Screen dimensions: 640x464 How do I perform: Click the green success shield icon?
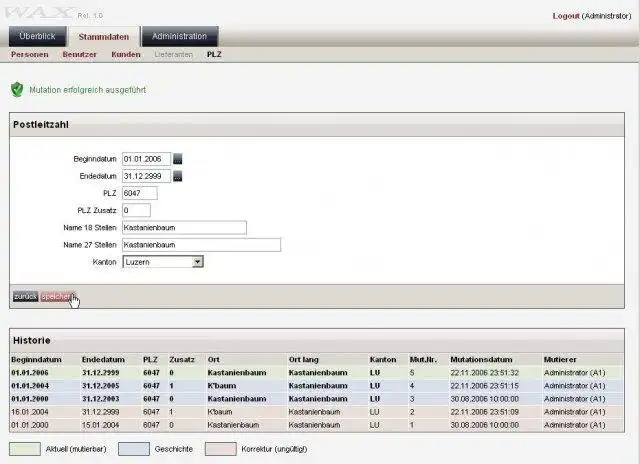click(17, 89)
